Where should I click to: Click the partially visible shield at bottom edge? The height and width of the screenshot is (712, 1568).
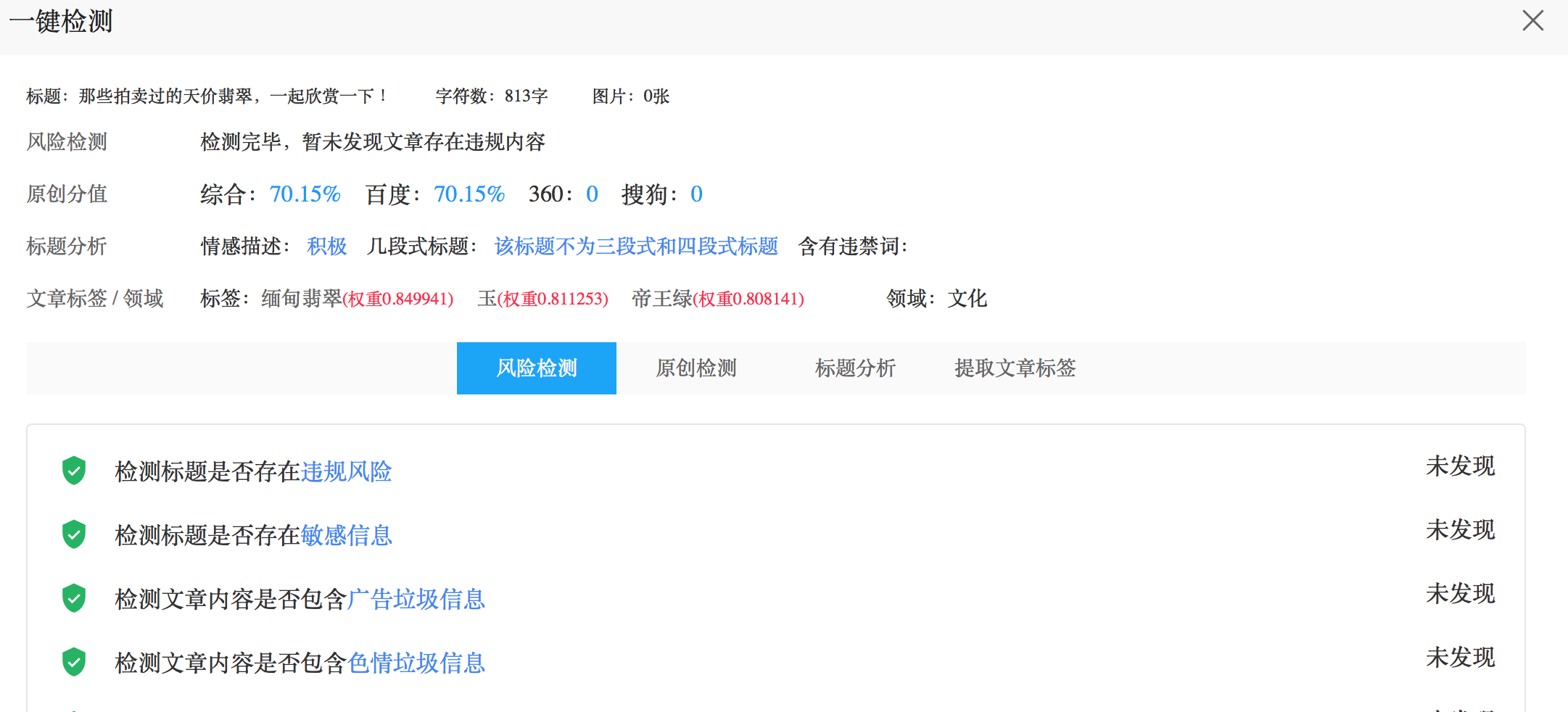pyautogui.click(x=73, y=707)
